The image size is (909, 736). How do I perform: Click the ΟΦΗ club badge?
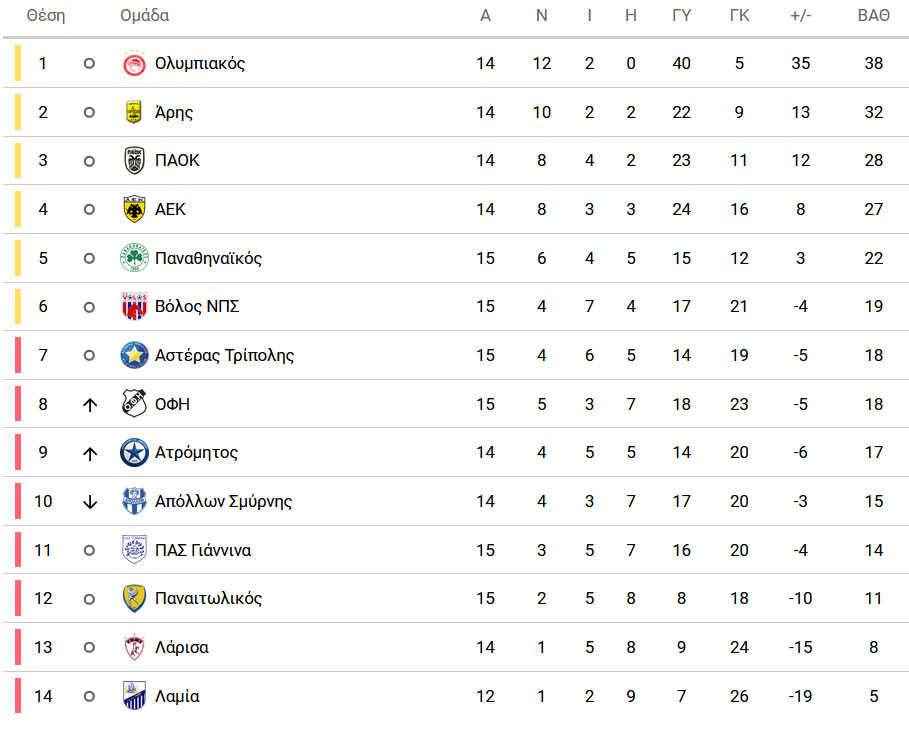pyautogui.click(x=134, y=404)
